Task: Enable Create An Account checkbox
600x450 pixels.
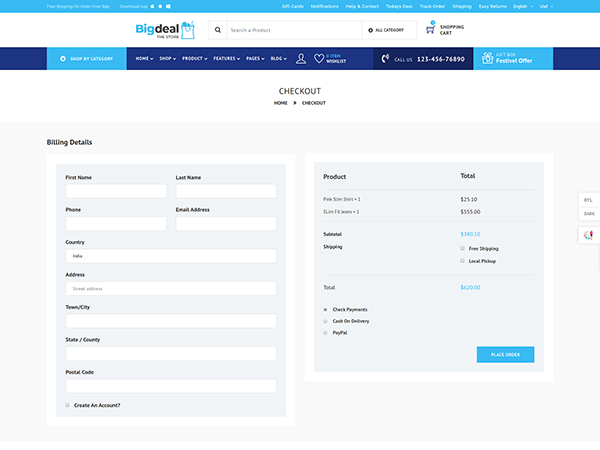Action: point(67,405)
